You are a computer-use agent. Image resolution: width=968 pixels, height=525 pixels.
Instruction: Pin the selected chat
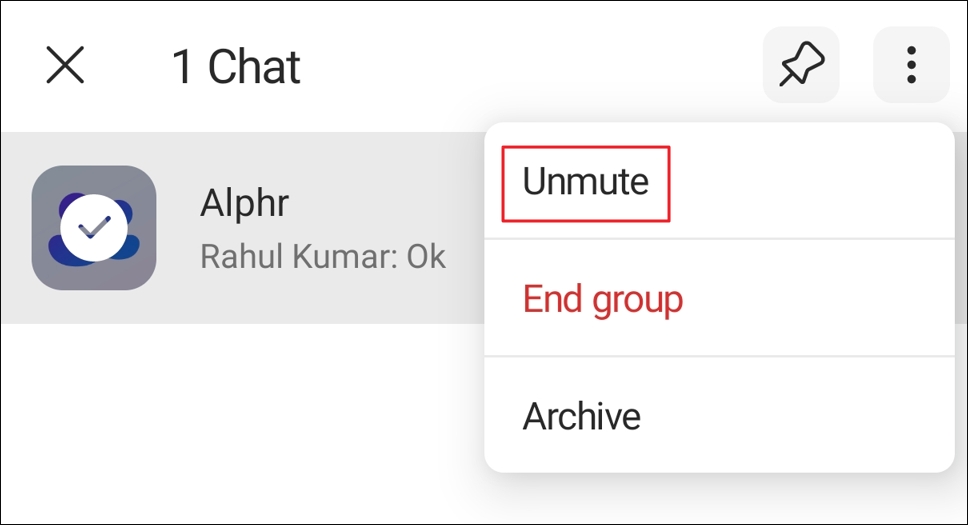click(x=801, y=65)
